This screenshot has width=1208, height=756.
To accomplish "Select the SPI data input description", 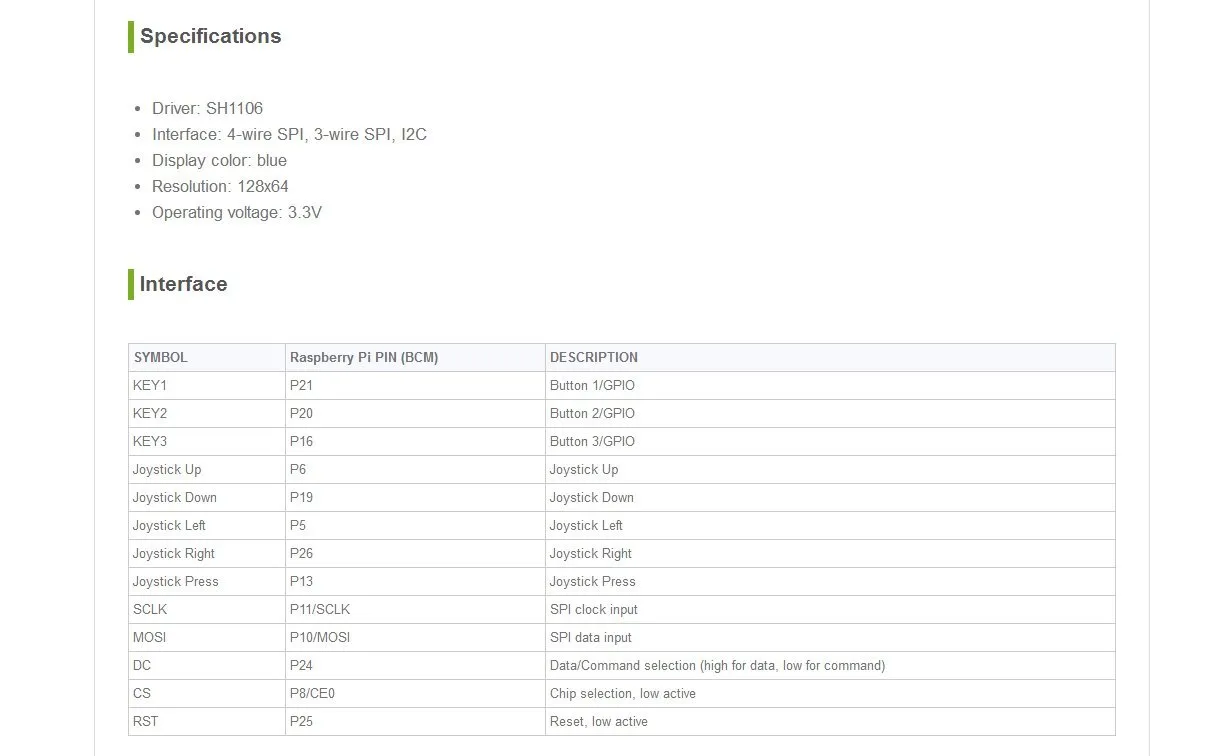I will click(591, 637).
